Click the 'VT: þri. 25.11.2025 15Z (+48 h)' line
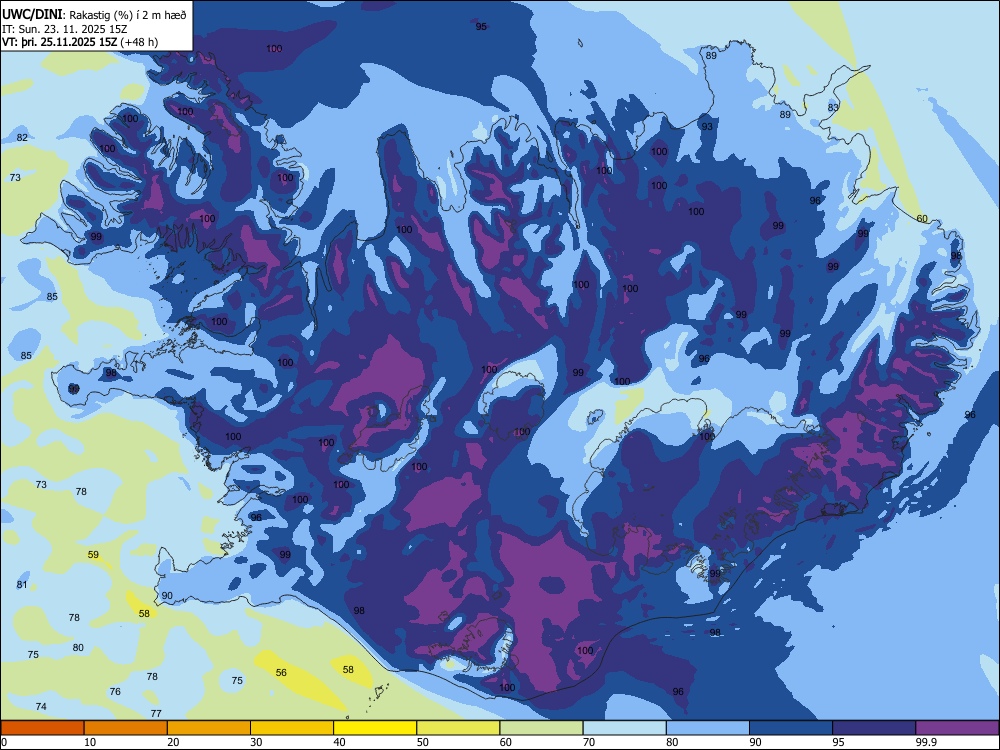Image resolution: width=1000 pixels, height=750 pixels. coord(80,42)
